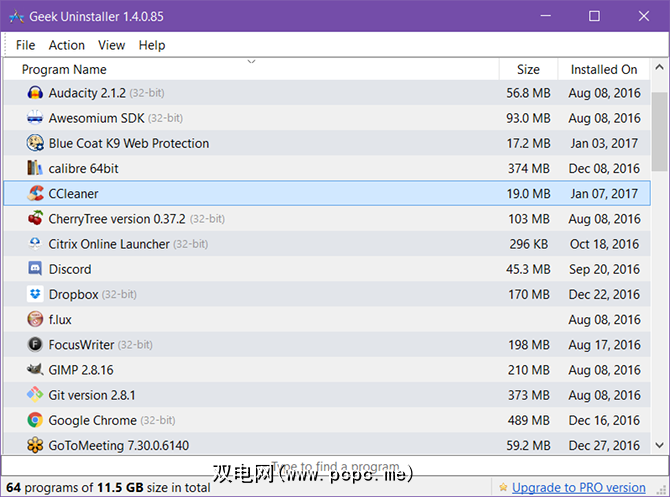Select the GoToMeeting 7.30.0.6140 name

tap(119, 446)
